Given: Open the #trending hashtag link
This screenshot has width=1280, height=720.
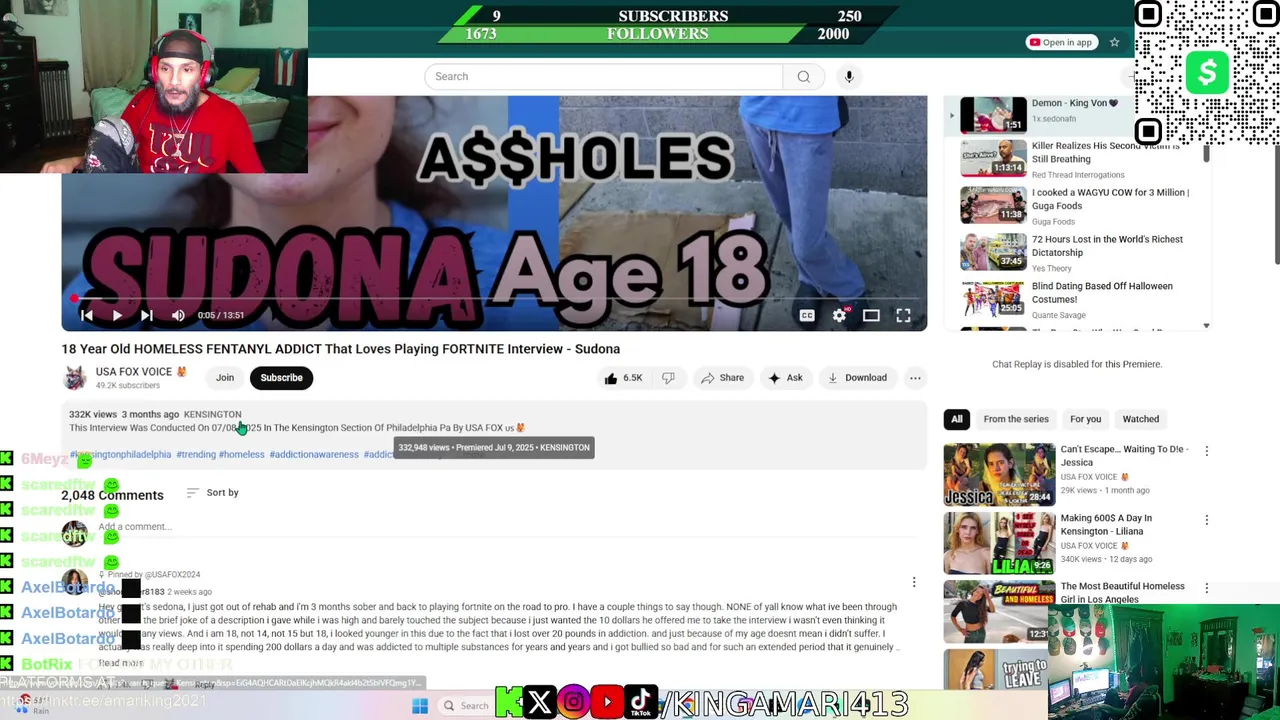Looking at the screenshot, I should (196, 455).
